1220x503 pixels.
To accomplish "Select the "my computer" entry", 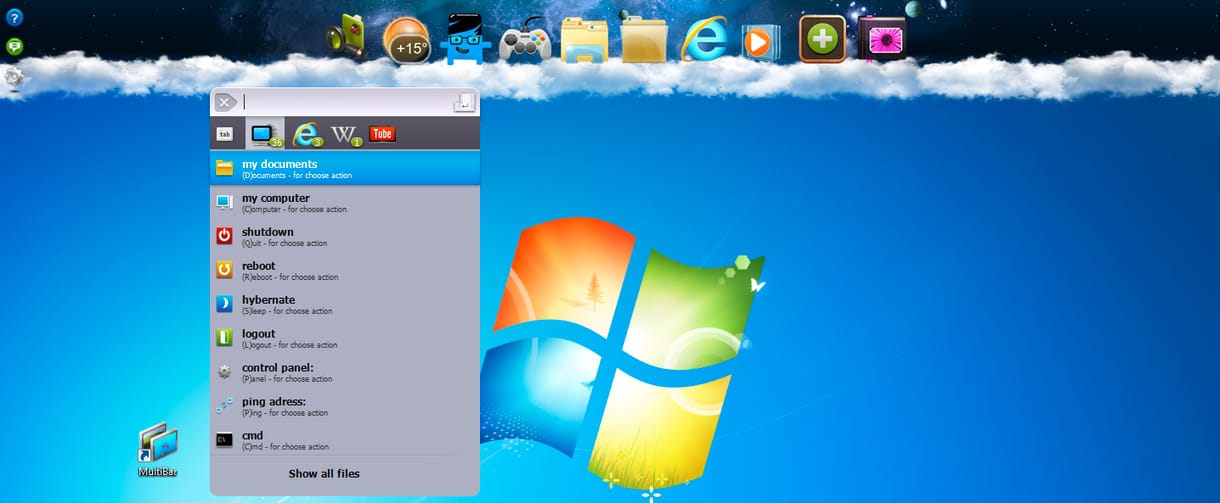I will [x=345, y=202].
